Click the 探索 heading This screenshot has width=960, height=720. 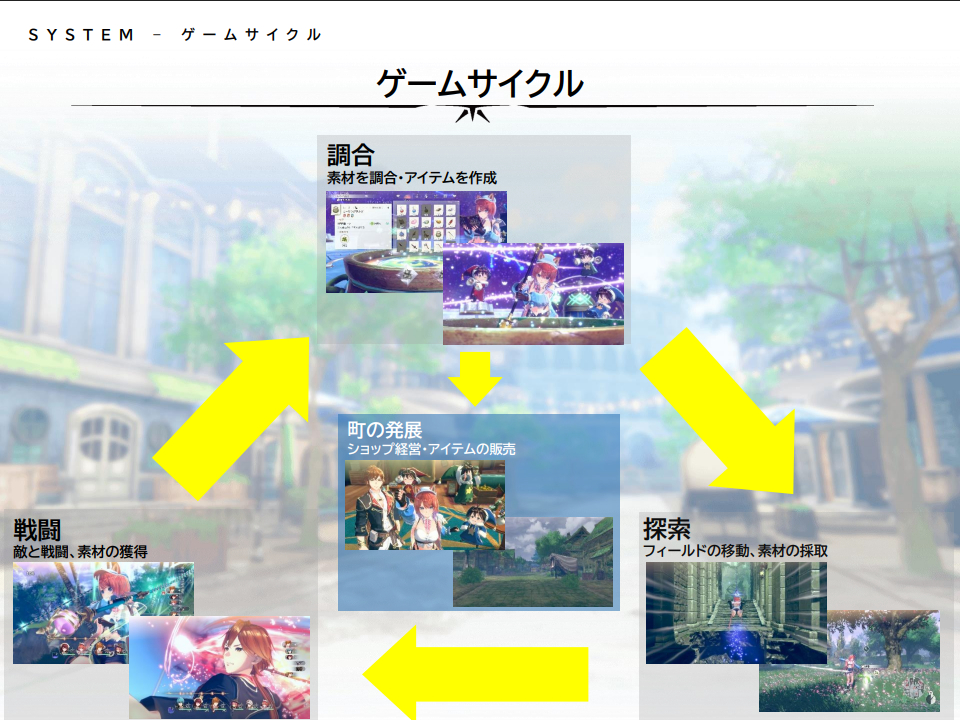point(667,529)
